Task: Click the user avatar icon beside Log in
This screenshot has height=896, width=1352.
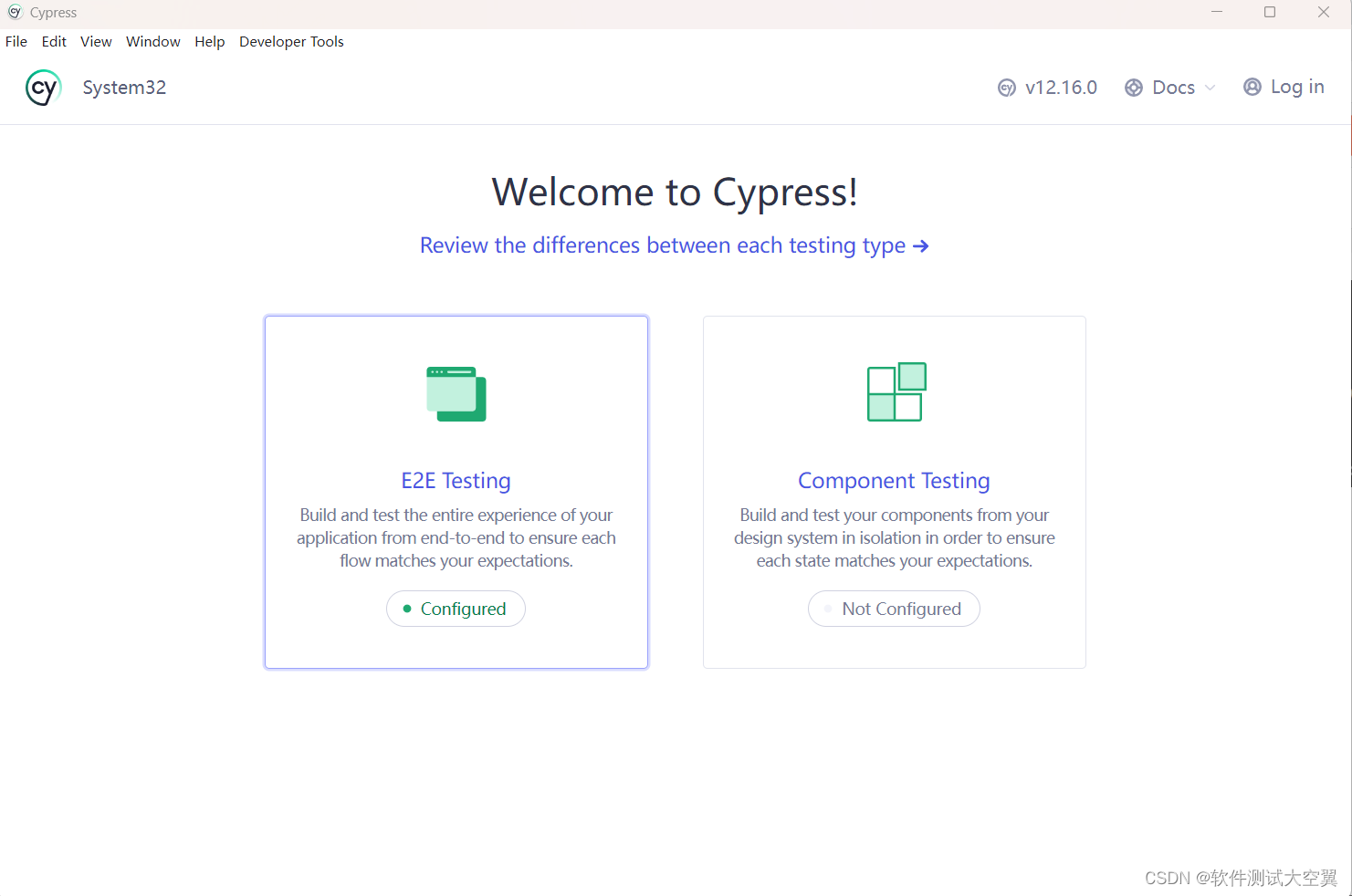Action: (x=1252, y=87)
